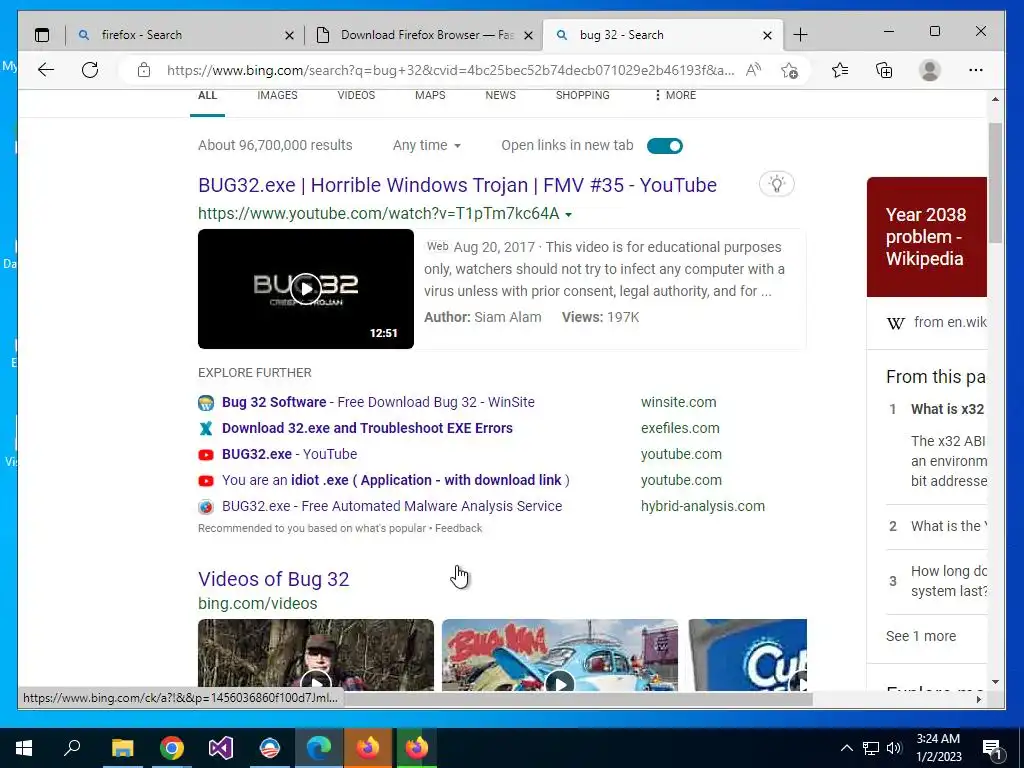Click See 1 more in sidebar
This screenshot has width=1024, height=768.
[x=921, y=636]
